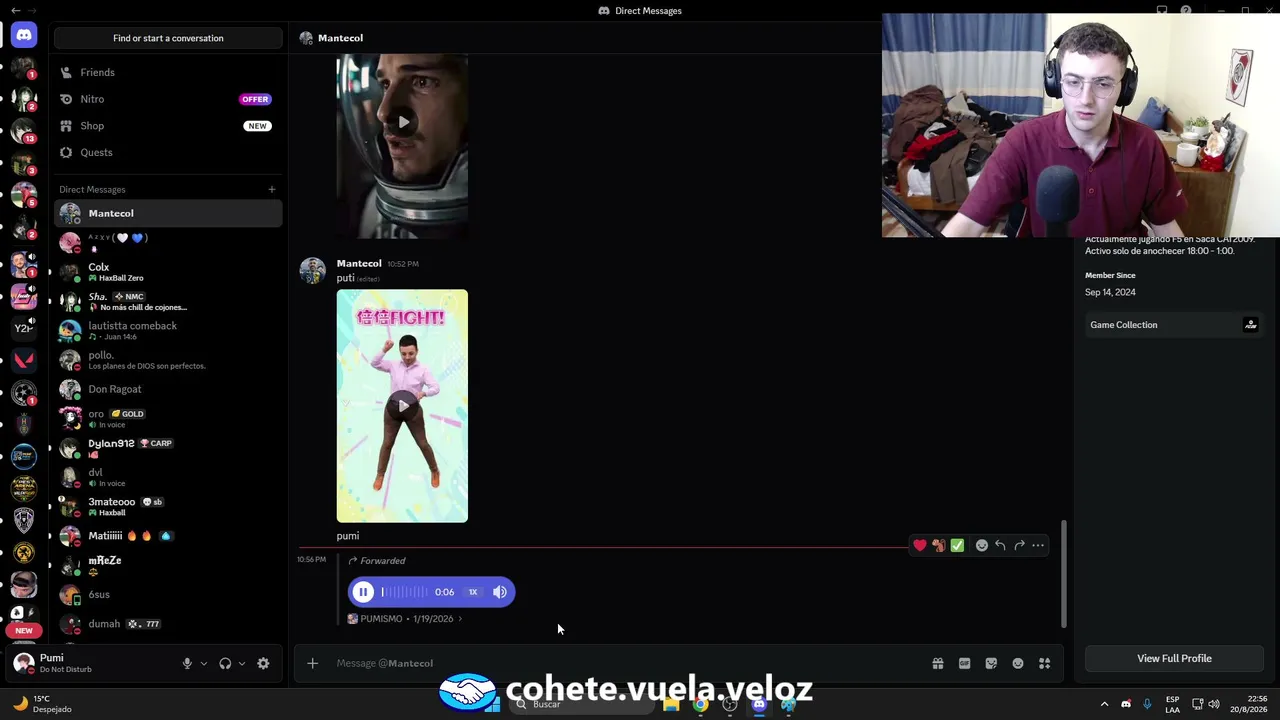
Task: Open File Explorer from the taskbar
Action: 671,704
